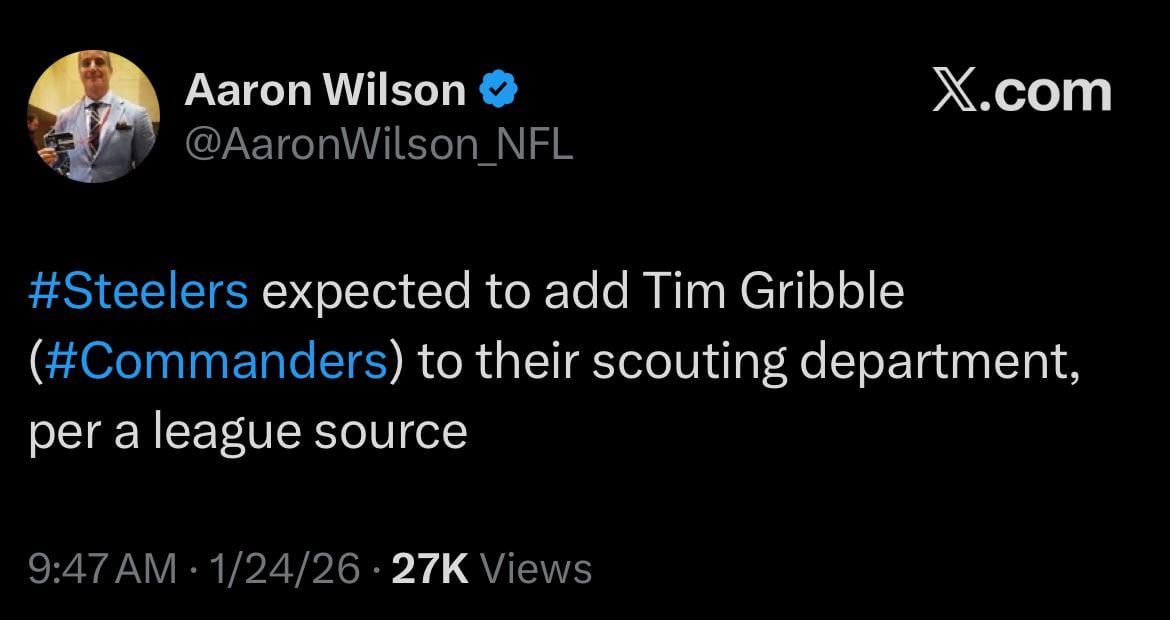Click the @AaronWilson_NFL handle
Screen dimensions: 1170x620
pos(380,144)
